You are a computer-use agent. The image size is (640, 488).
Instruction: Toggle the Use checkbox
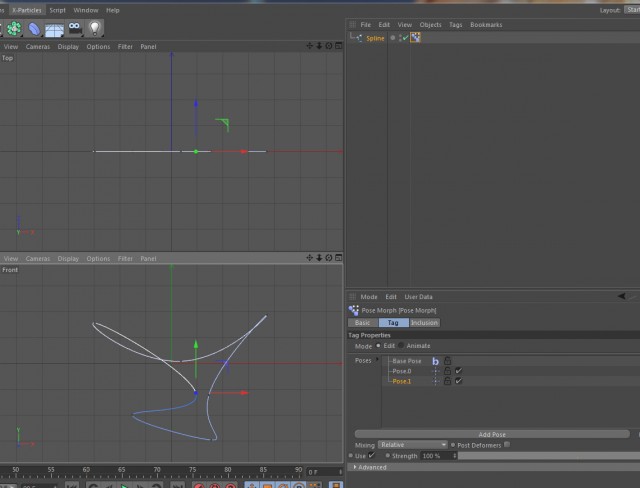pyautogui.click(x=371, y=455)
